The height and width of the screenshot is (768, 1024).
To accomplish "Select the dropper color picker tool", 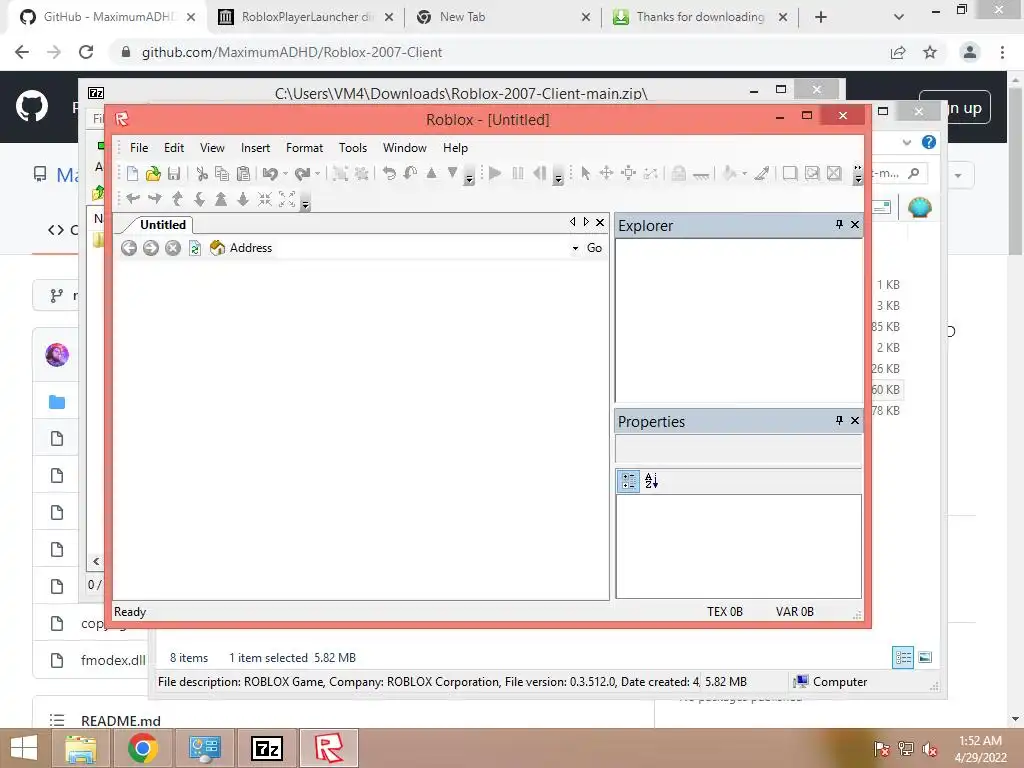I will (761, 173).
